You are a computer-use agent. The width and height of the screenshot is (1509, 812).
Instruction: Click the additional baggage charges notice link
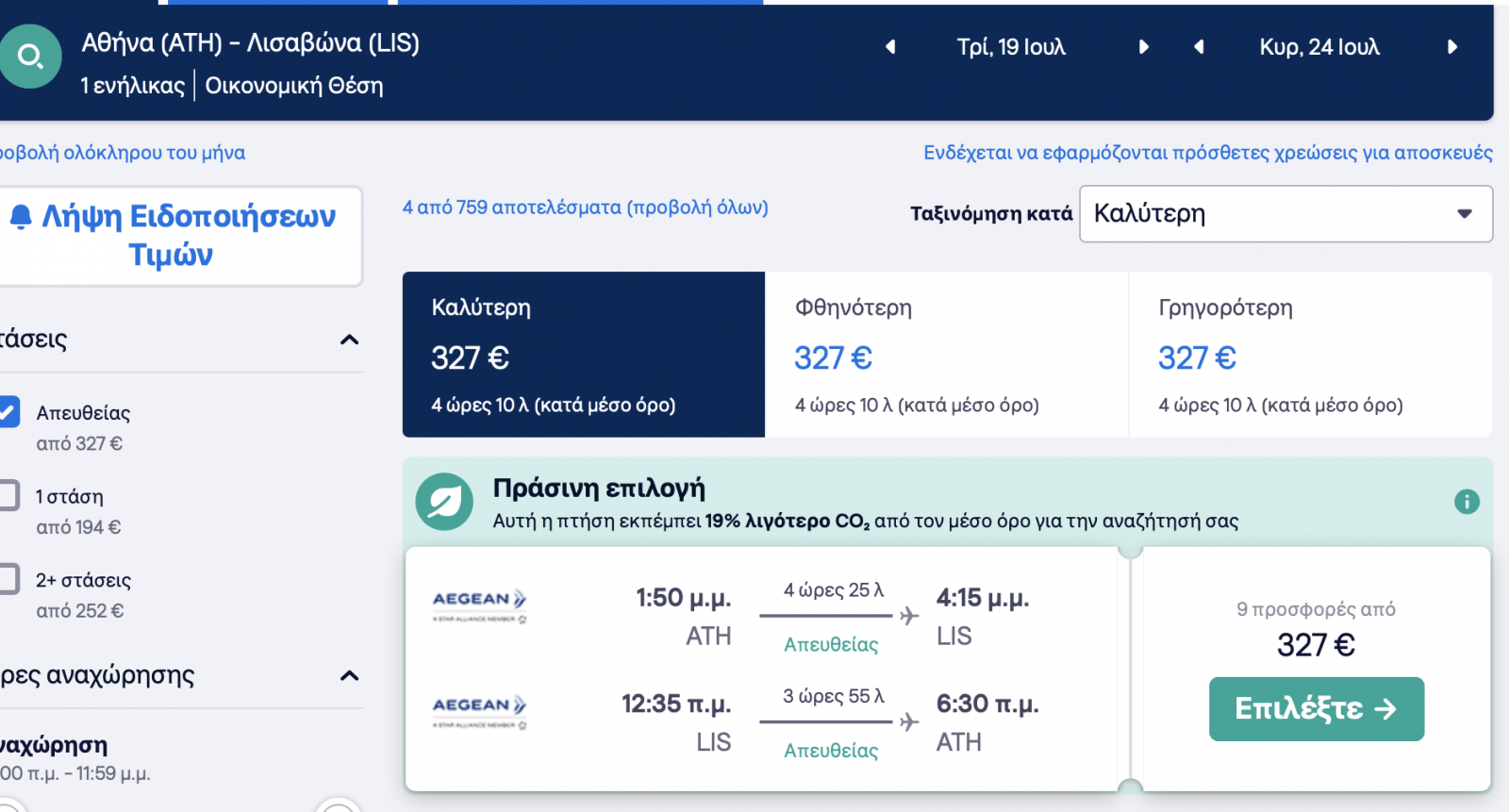[1207, 153]
